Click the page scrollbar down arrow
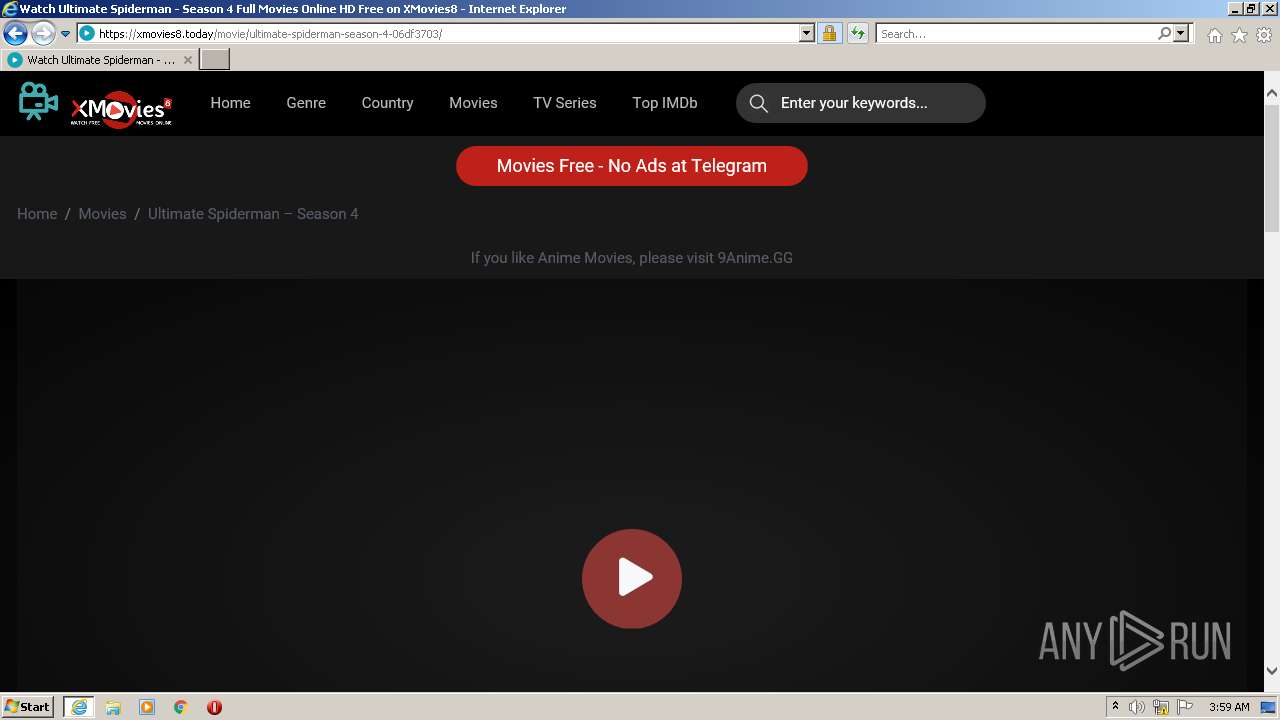 pyautogui.click(x=1272, y=671)
